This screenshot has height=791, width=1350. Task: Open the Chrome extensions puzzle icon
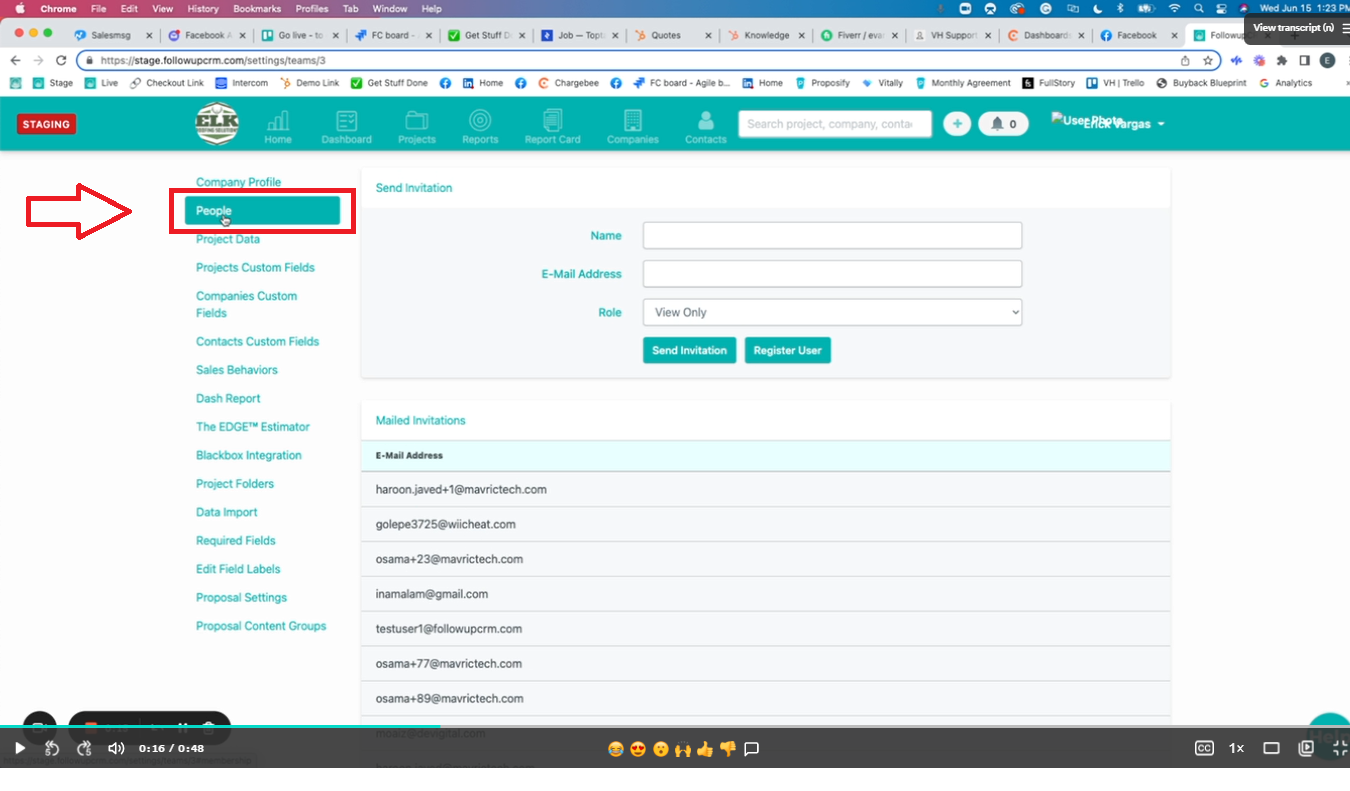[1282, 60]
